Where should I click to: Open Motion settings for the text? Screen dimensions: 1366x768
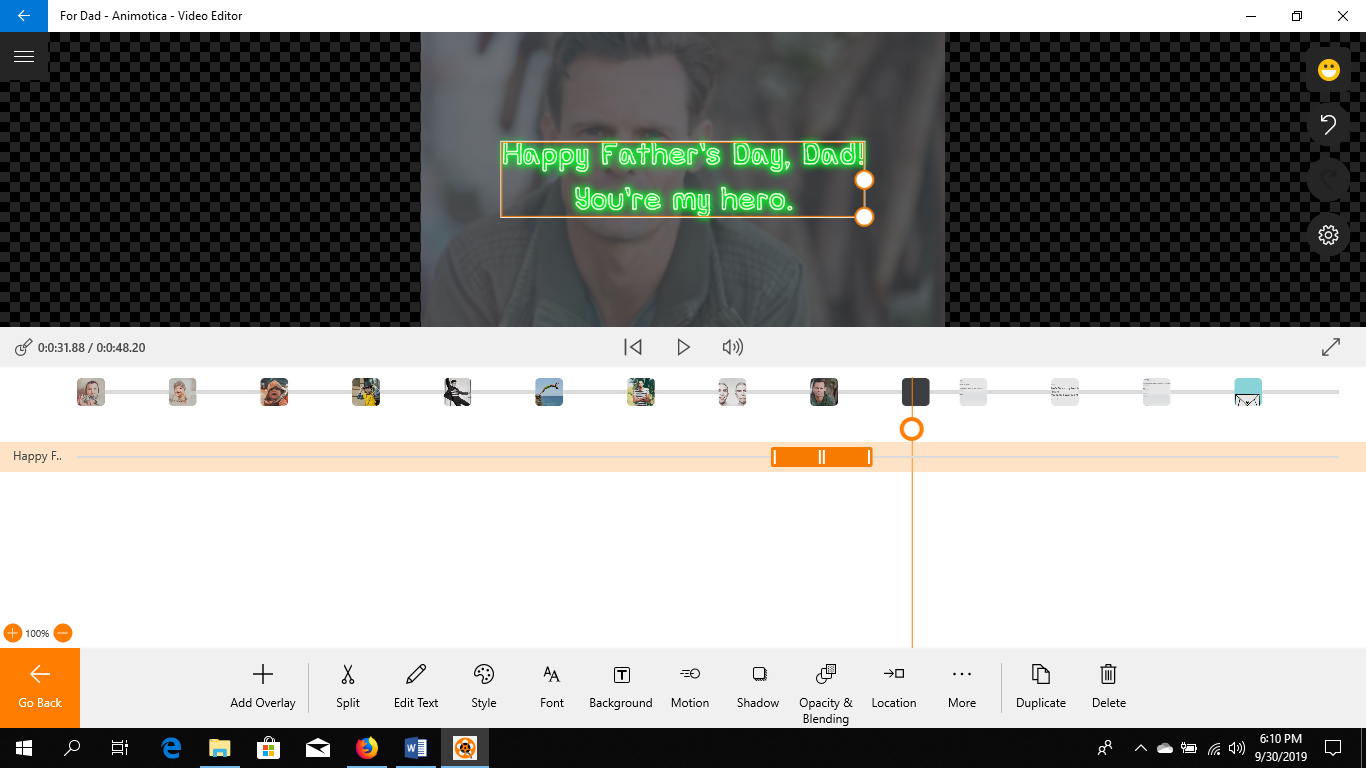(690, 687)
